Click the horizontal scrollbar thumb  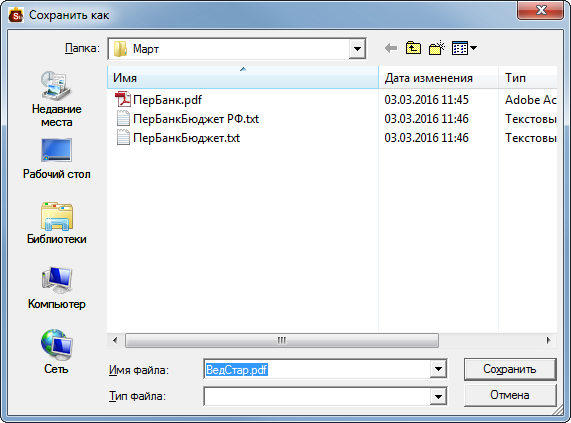282,341
